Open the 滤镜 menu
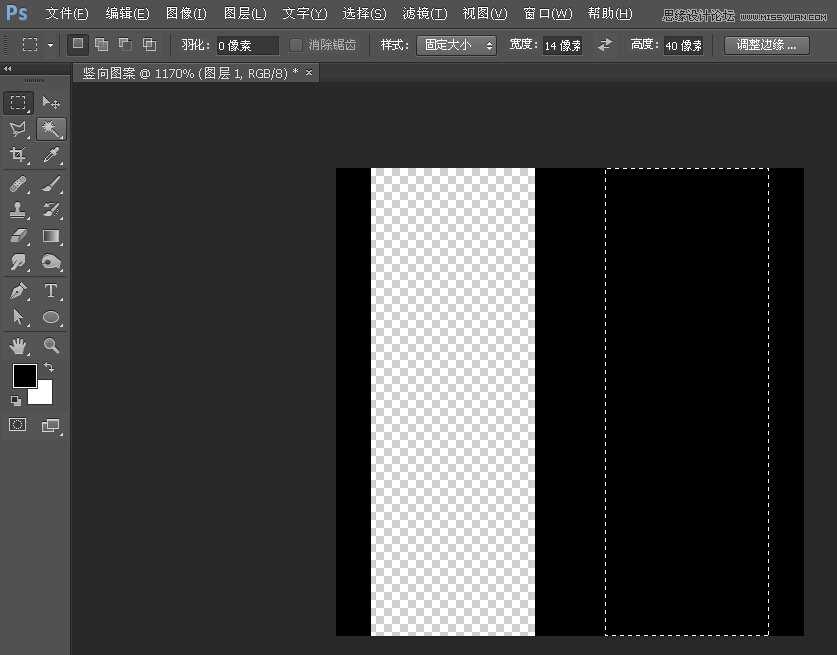 [x=423, y=13]
